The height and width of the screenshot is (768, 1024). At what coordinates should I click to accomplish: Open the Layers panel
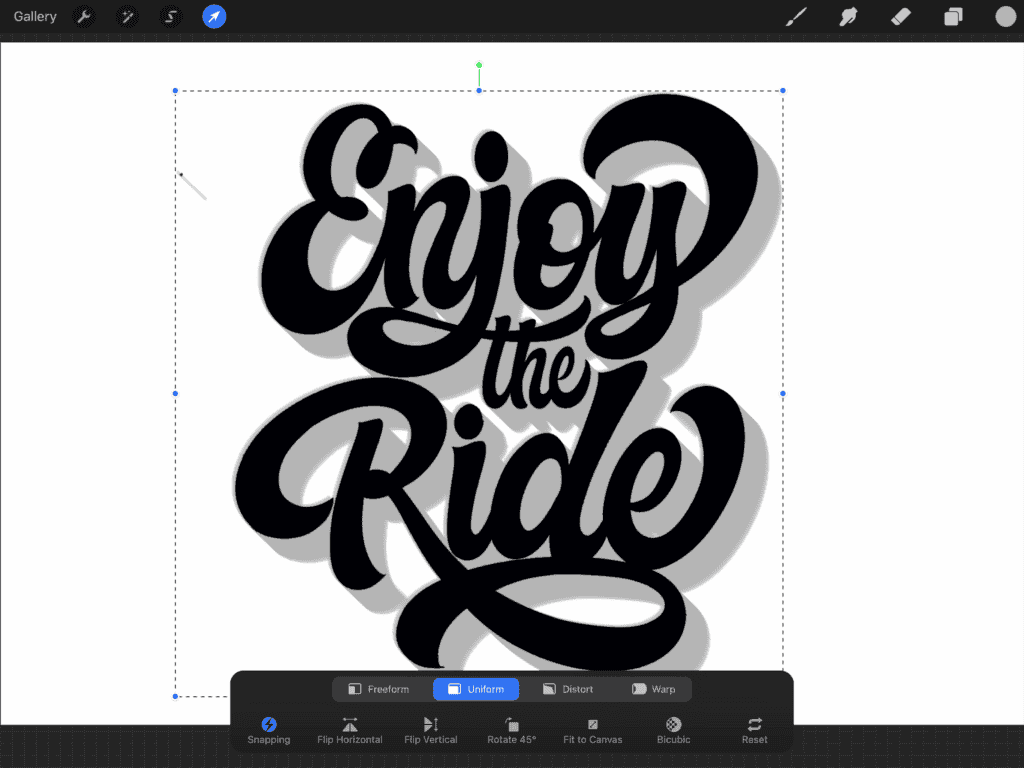point(951,16)
